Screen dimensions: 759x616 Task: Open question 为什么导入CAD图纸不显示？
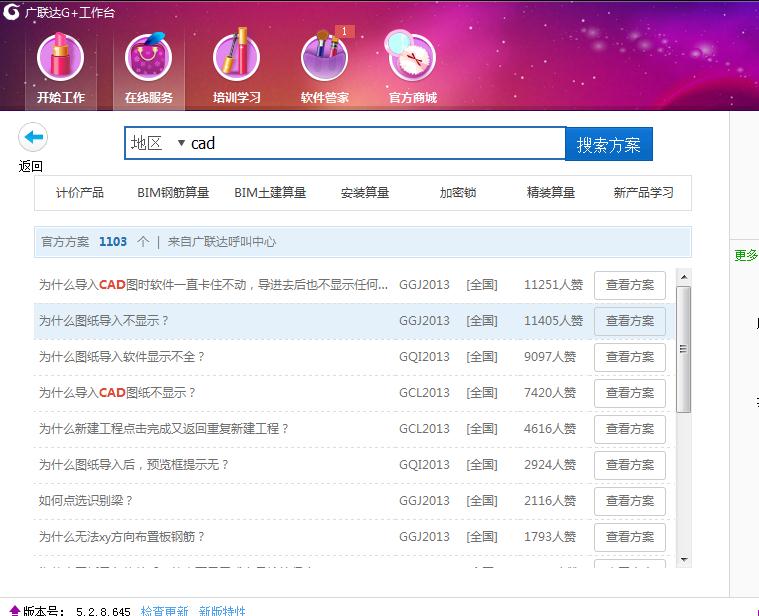pos(117,392)
